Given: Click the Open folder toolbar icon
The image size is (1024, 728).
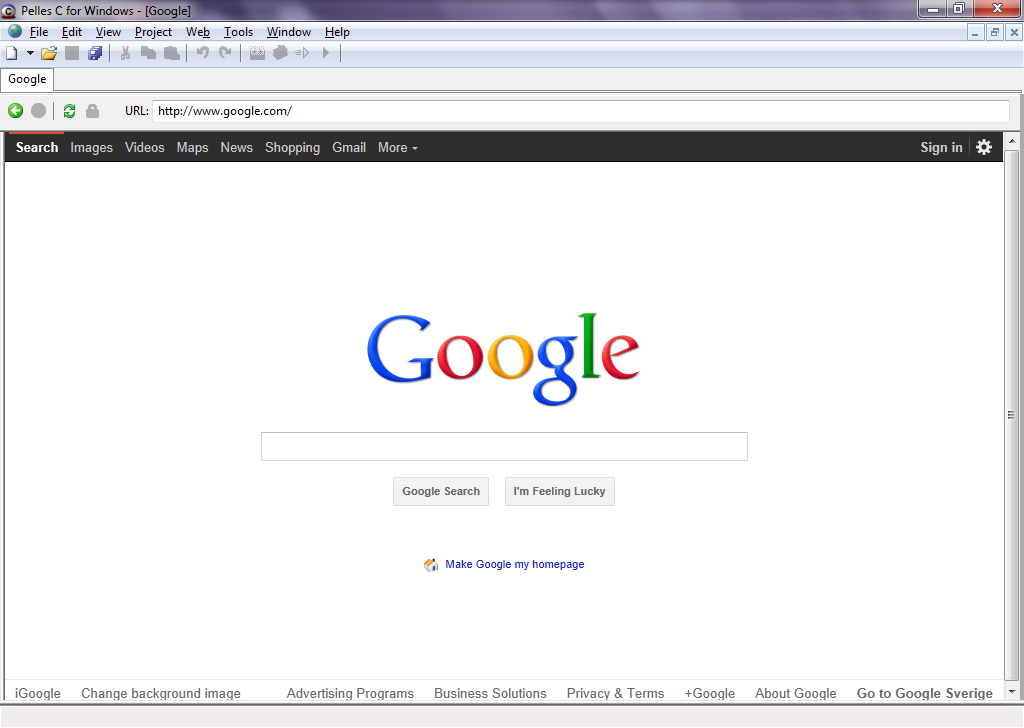Looking at the screenshot, I should (49, 54).
